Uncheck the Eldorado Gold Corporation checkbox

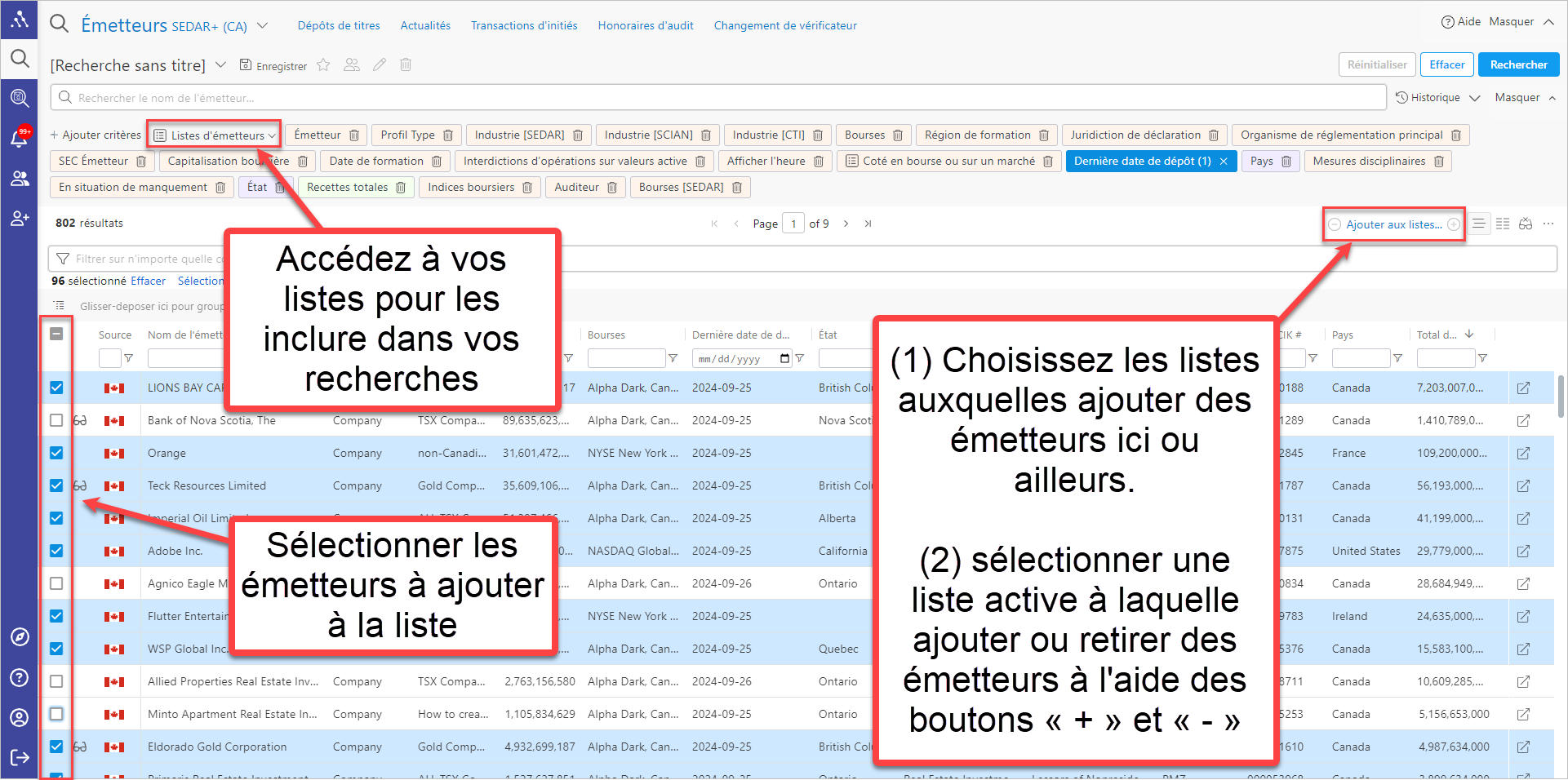tap(56, 747)
